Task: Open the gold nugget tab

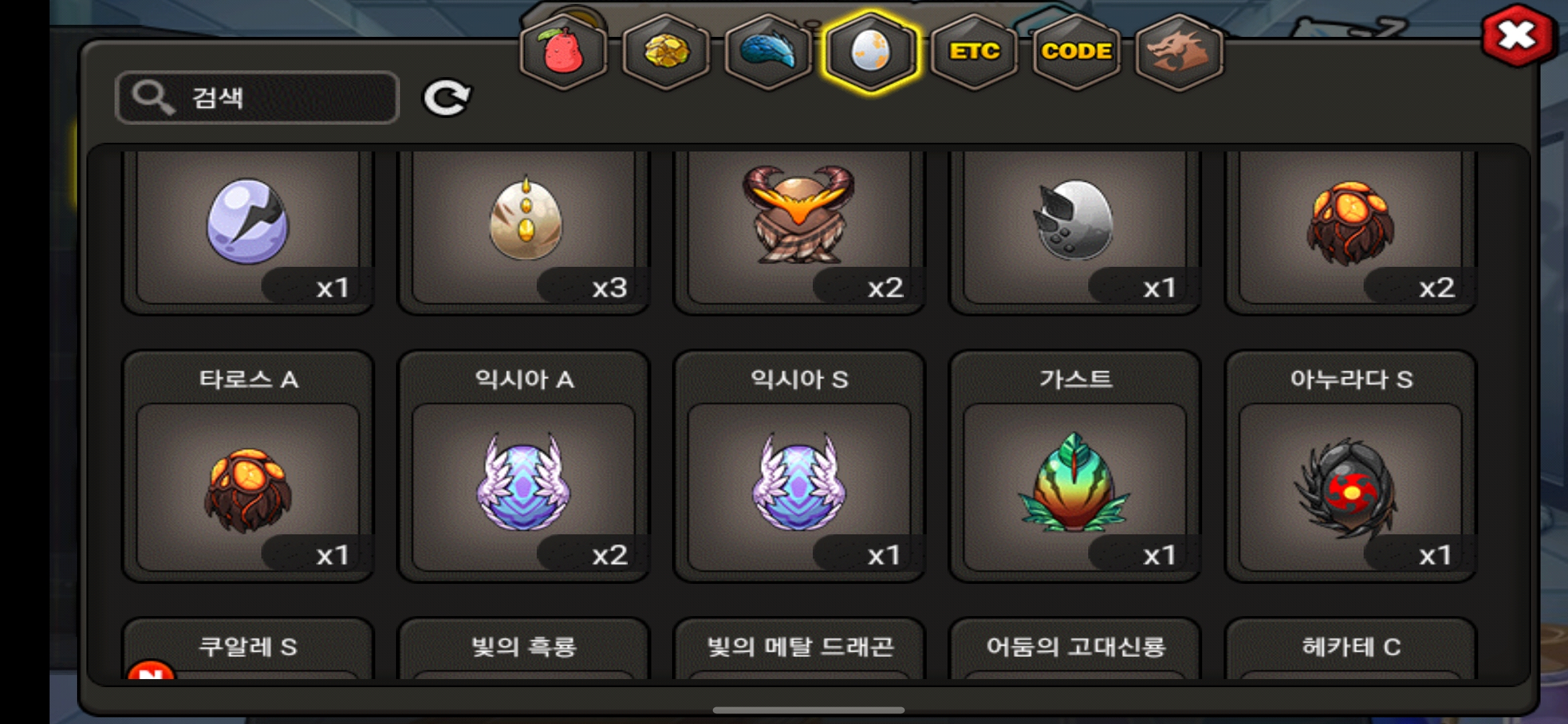Action: (666, 52)
